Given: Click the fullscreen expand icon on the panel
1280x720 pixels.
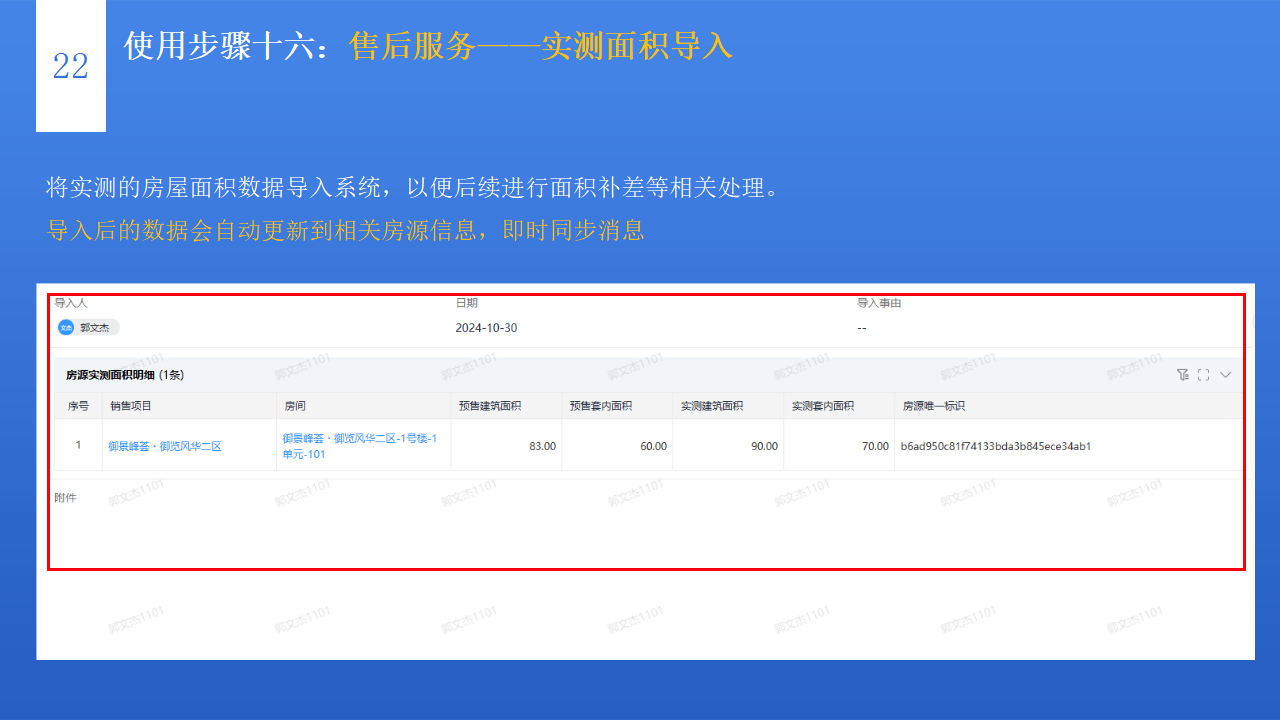Looking at the screenshot, I should [x=1203, y=374].
